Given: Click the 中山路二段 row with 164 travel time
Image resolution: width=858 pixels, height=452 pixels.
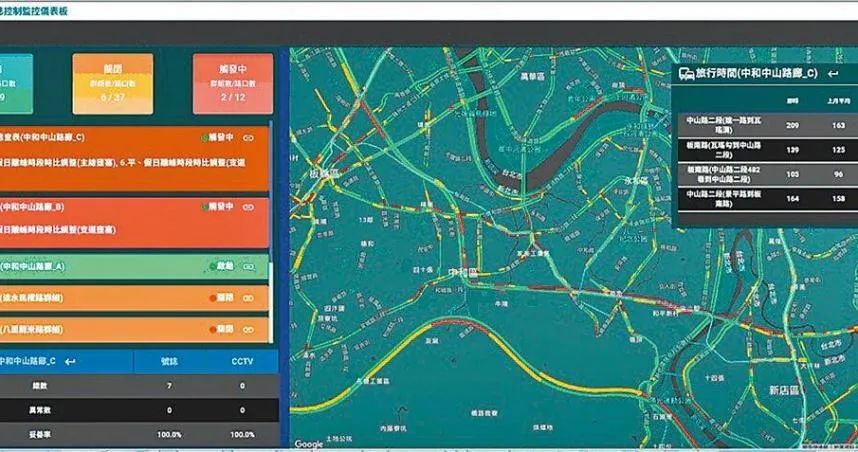Looking at the screenshot, I should [768, 199].
